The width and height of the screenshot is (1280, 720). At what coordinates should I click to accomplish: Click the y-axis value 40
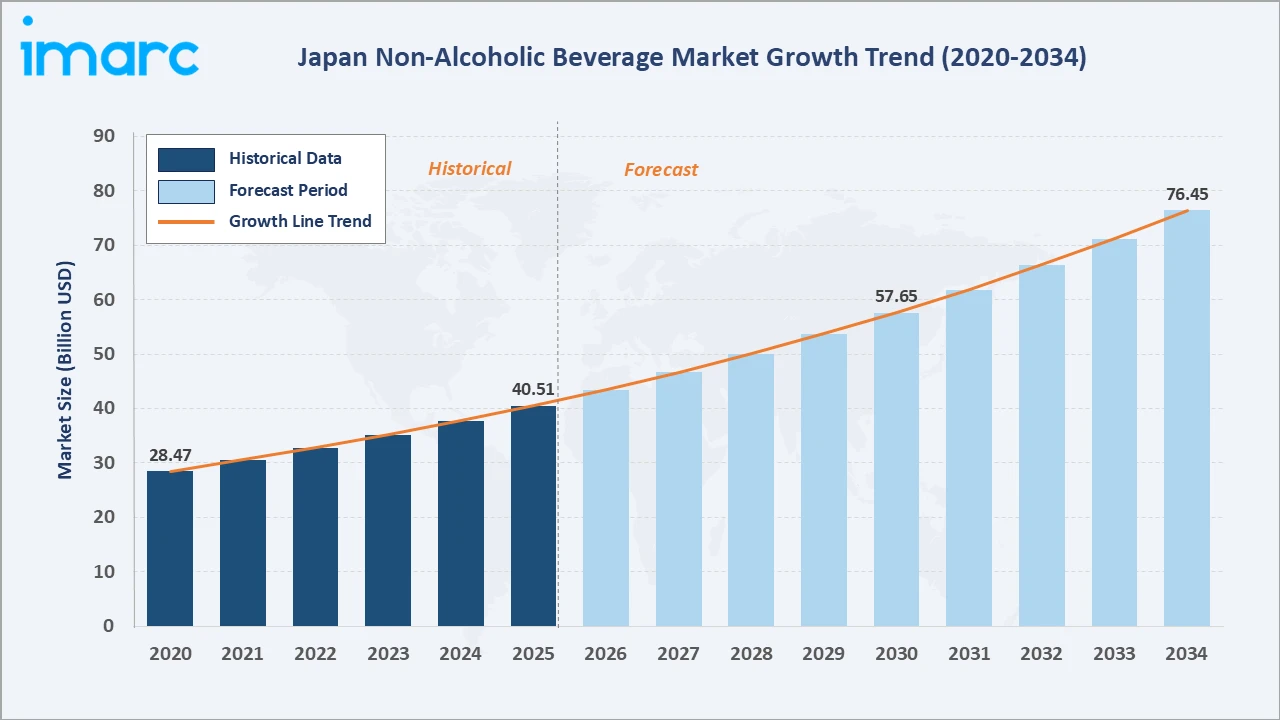(104, 408)
